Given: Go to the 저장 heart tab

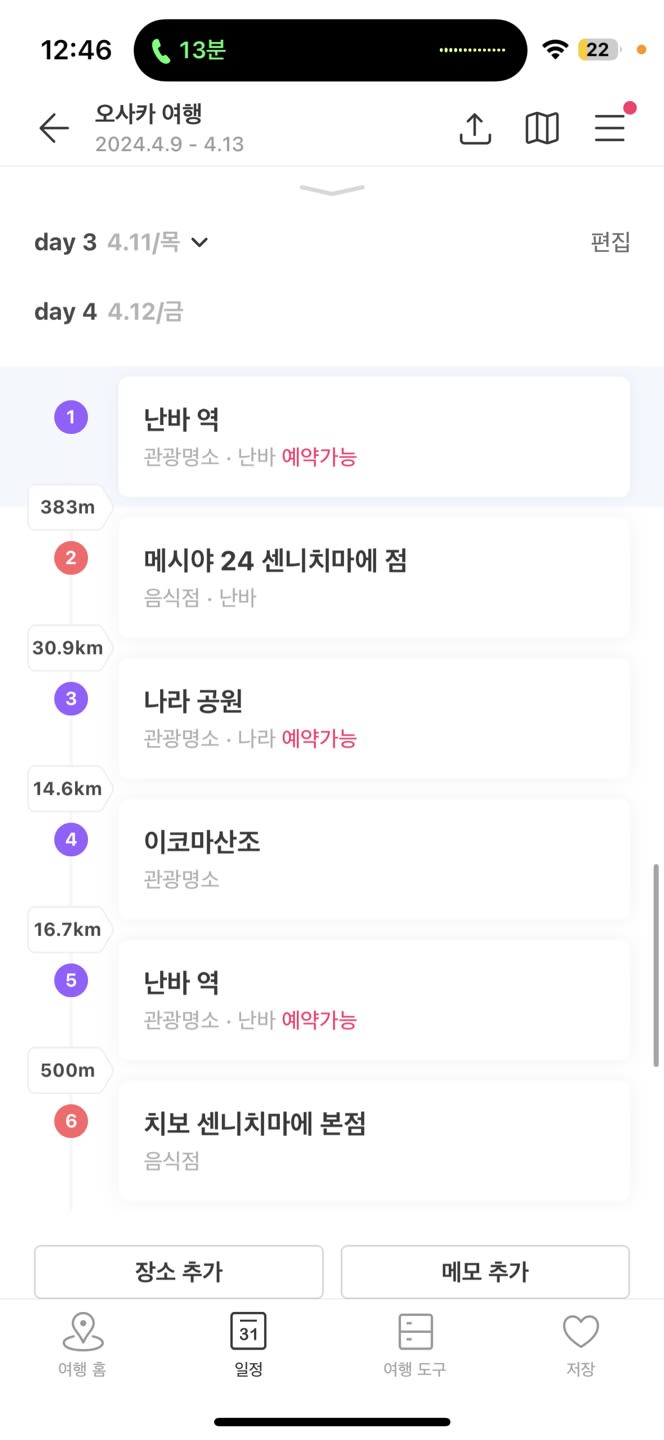Looking at the screenshot, I should 580,1346.
